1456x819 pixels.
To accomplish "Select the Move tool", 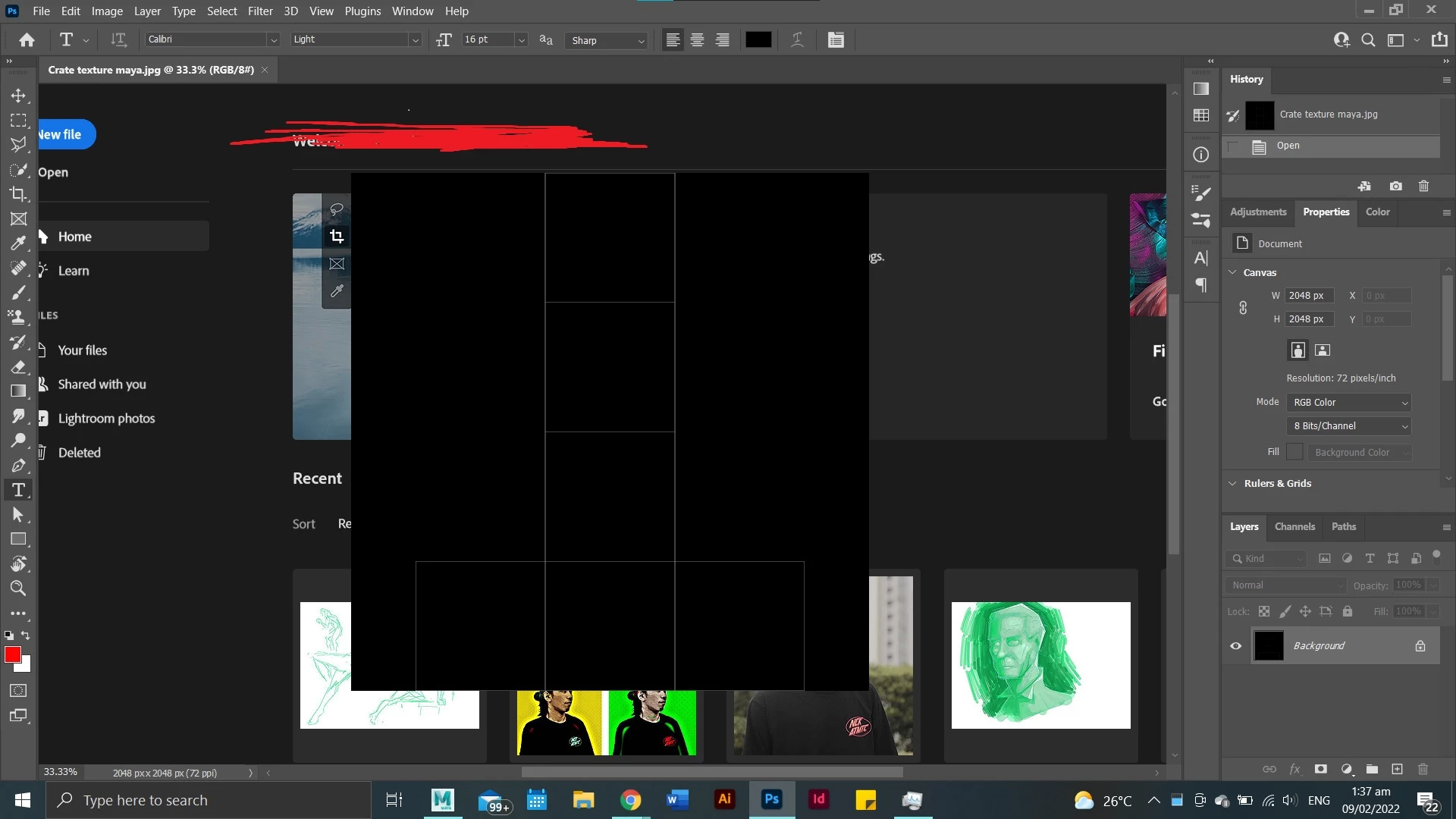I will tap(18, 96).
